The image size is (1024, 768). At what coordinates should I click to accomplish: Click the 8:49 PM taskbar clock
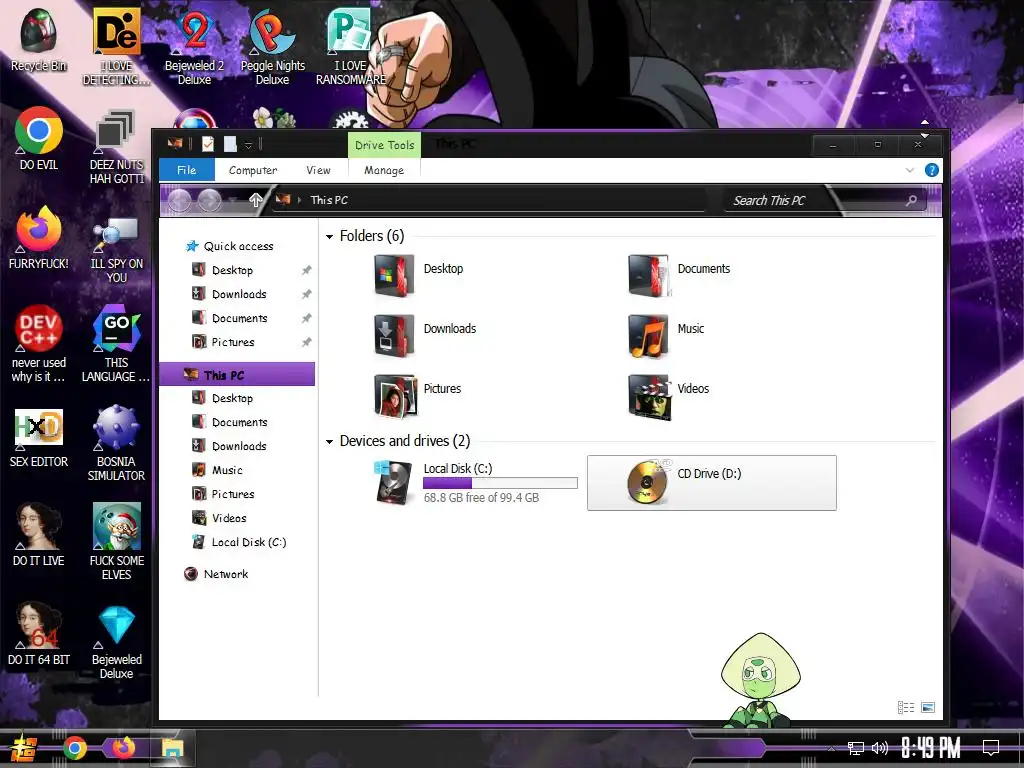tap(931, 748)
